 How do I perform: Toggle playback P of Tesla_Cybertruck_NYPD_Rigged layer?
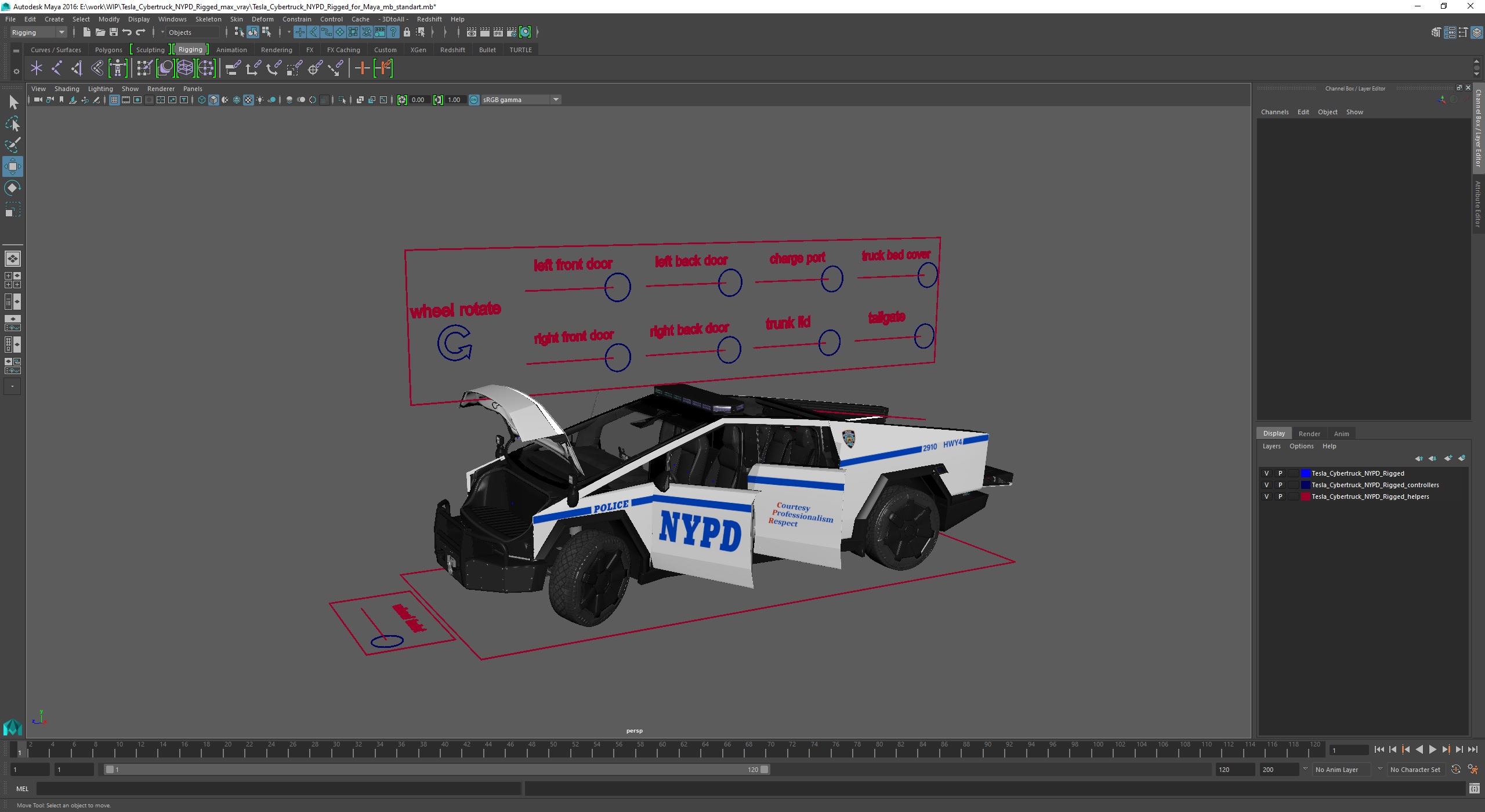pyautogui.click(x=1280, y=473)
